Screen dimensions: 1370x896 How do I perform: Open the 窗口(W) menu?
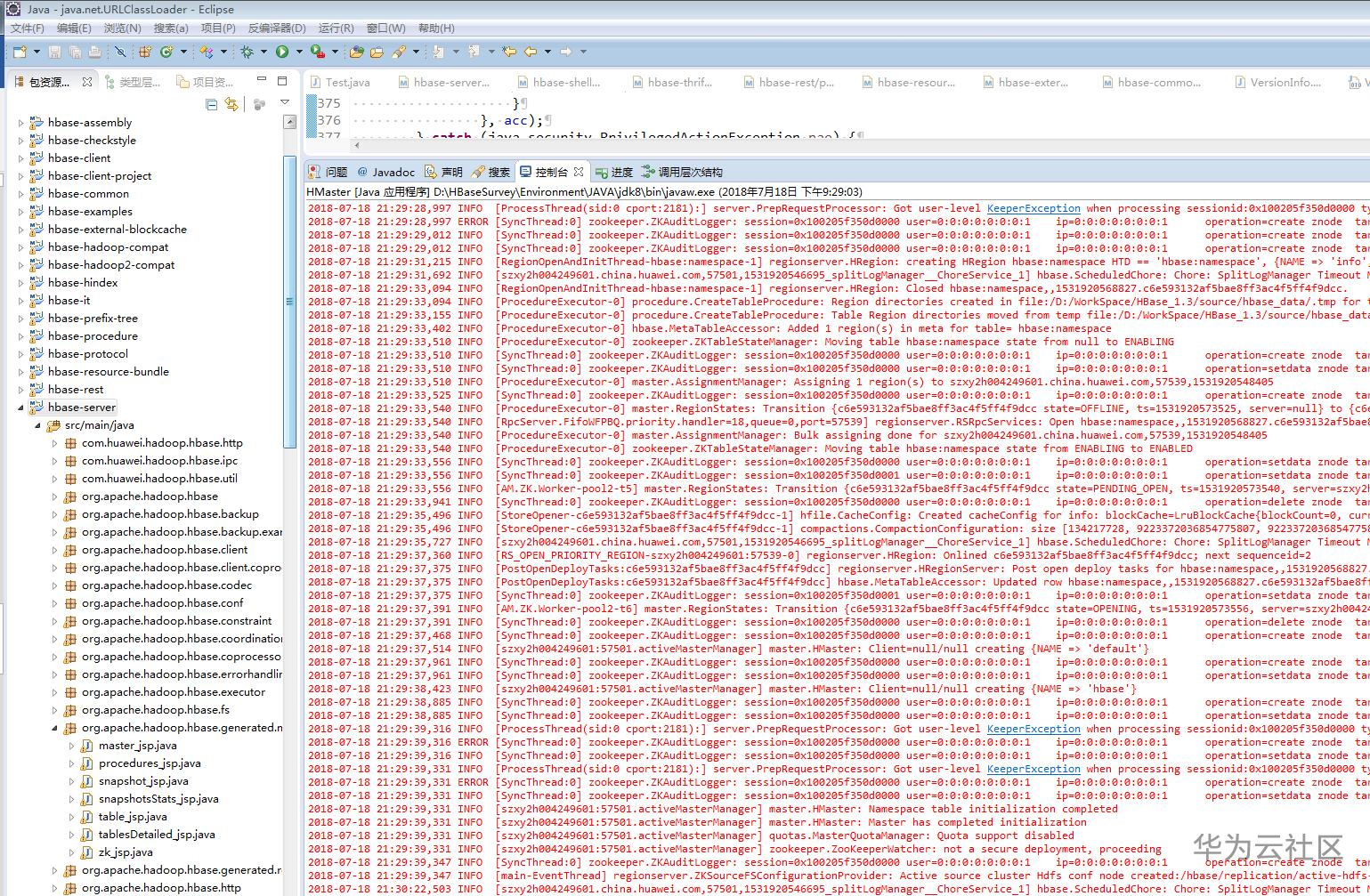click(385, 28)
